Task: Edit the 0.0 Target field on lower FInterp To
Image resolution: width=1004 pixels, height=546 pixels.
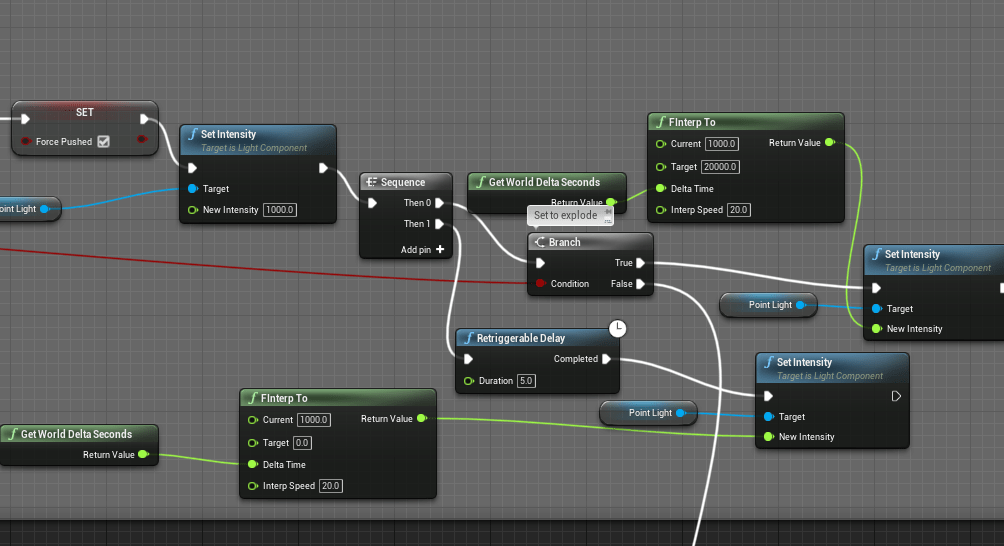Action: (302, 443)
